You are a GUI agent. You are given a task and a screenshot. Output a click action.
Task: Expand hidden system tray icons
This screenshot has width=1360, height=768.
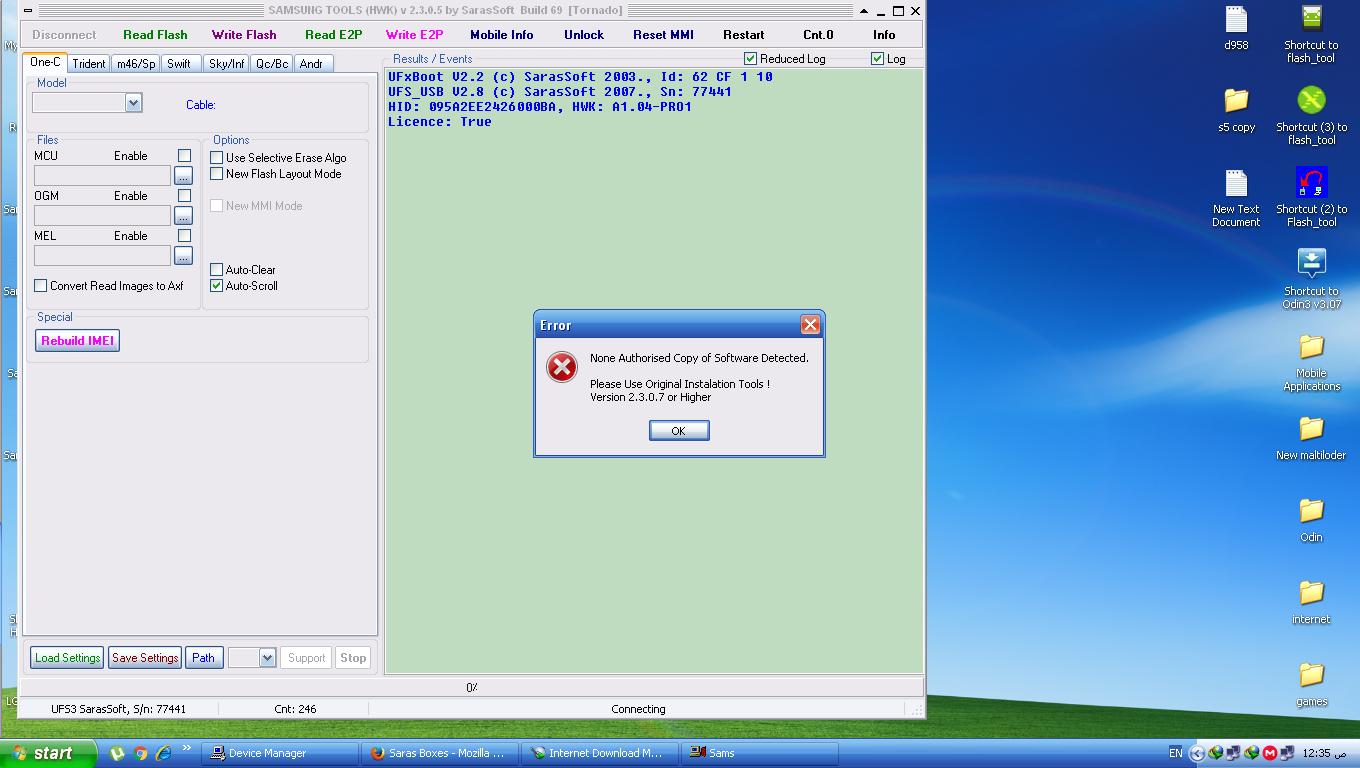[1197, 753]
